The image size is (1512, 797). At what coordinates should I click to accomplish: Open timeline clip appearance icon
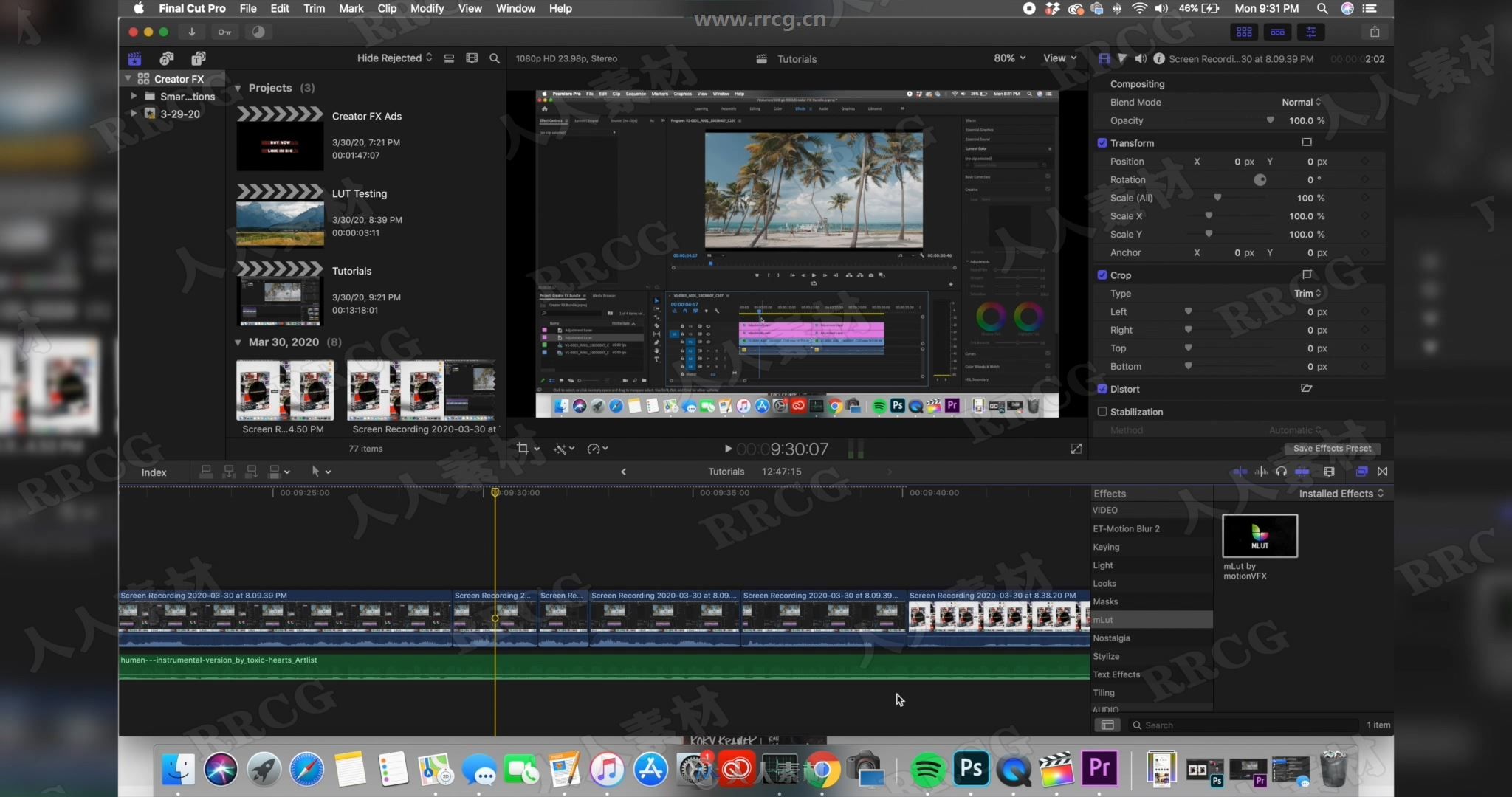pos(1329,472)
